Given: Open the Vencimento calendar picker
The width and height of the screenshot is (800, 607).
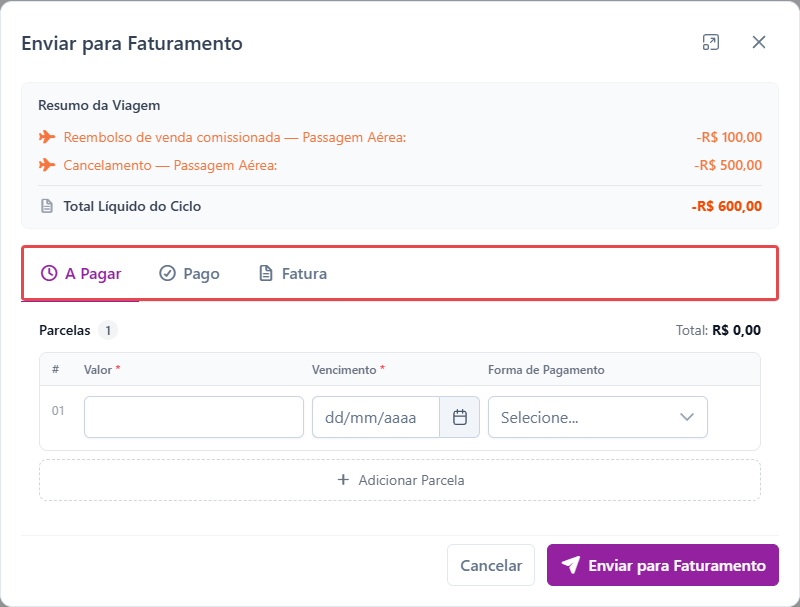Looking at the screenshot, I should 460,417.
